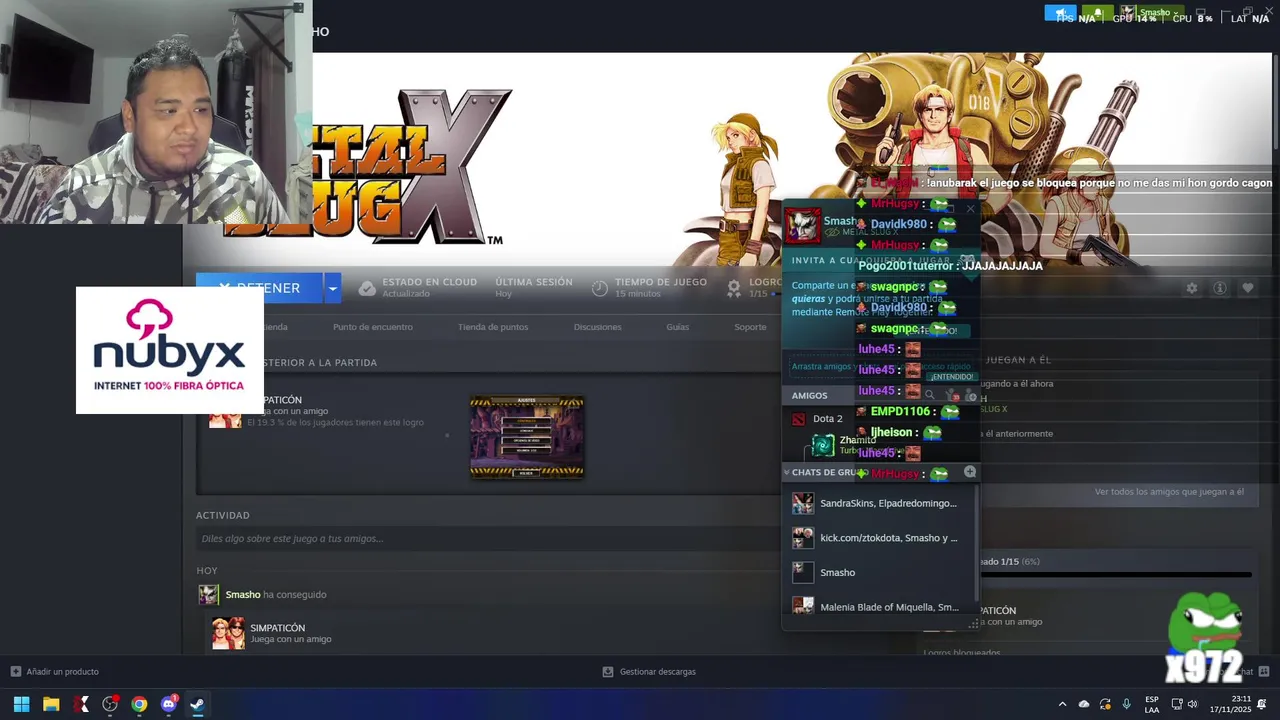This screenshot has height=720, width=1280.
Task: Show hidden system tray icons chevron
Action: coord(1062,704)
